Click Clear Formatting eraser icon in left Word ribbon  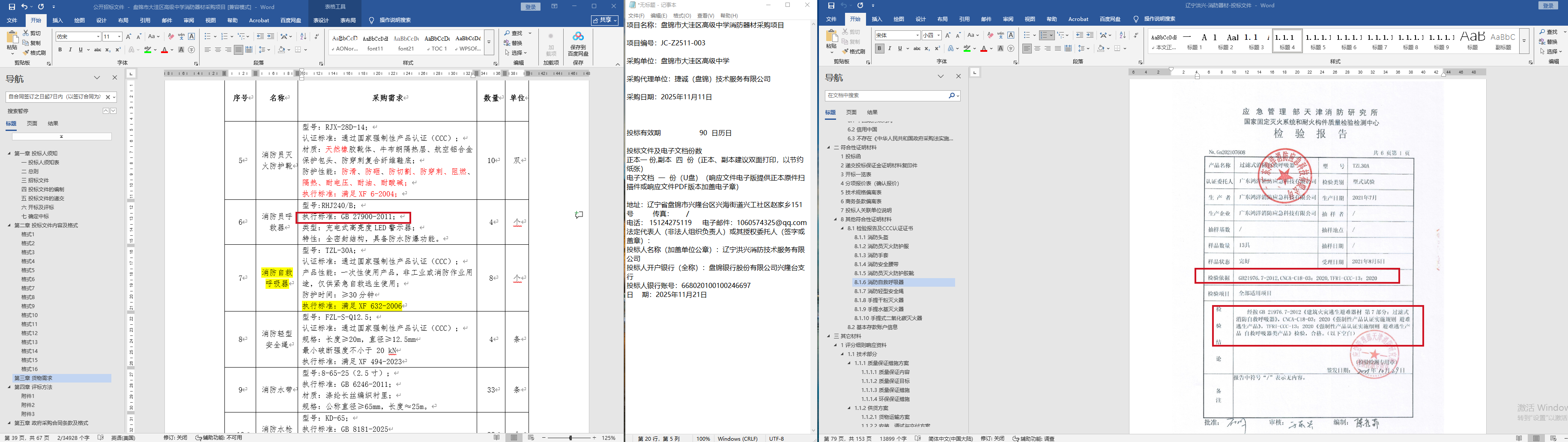(171, 36)
